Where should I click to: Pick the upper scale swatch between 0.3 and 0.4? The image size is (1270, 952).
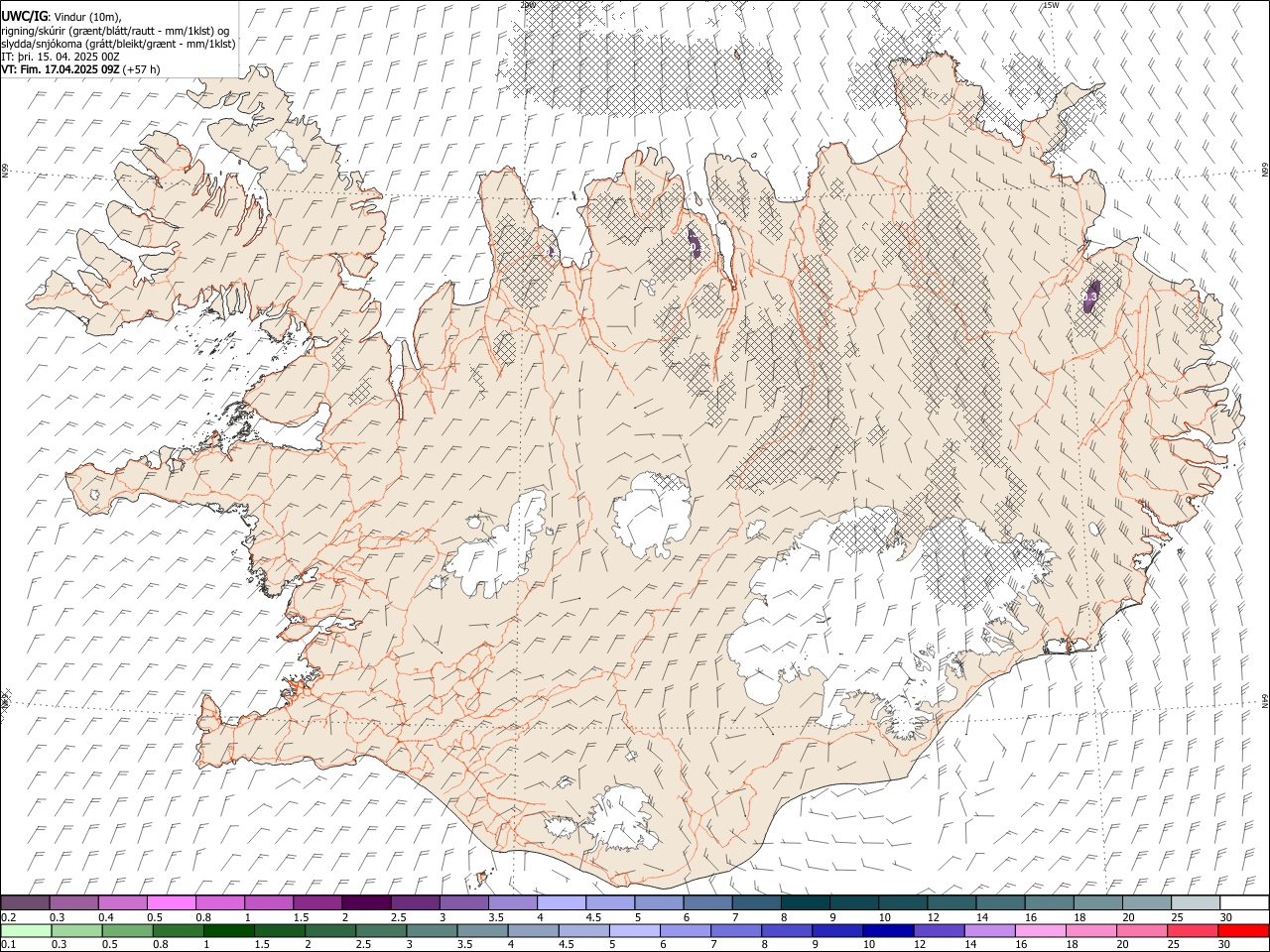pos(73,902)
